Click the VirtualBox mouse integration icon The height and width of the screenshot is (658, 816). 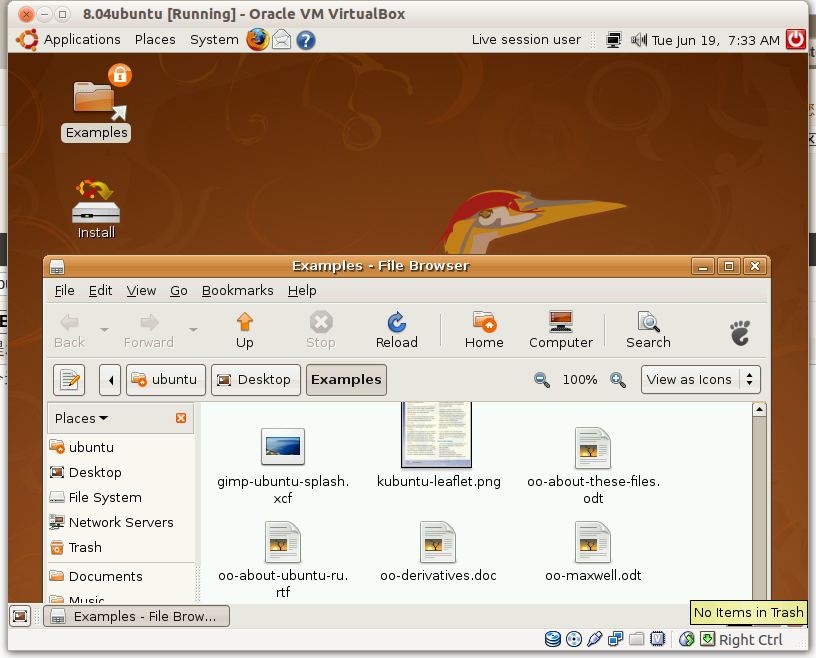686,639
